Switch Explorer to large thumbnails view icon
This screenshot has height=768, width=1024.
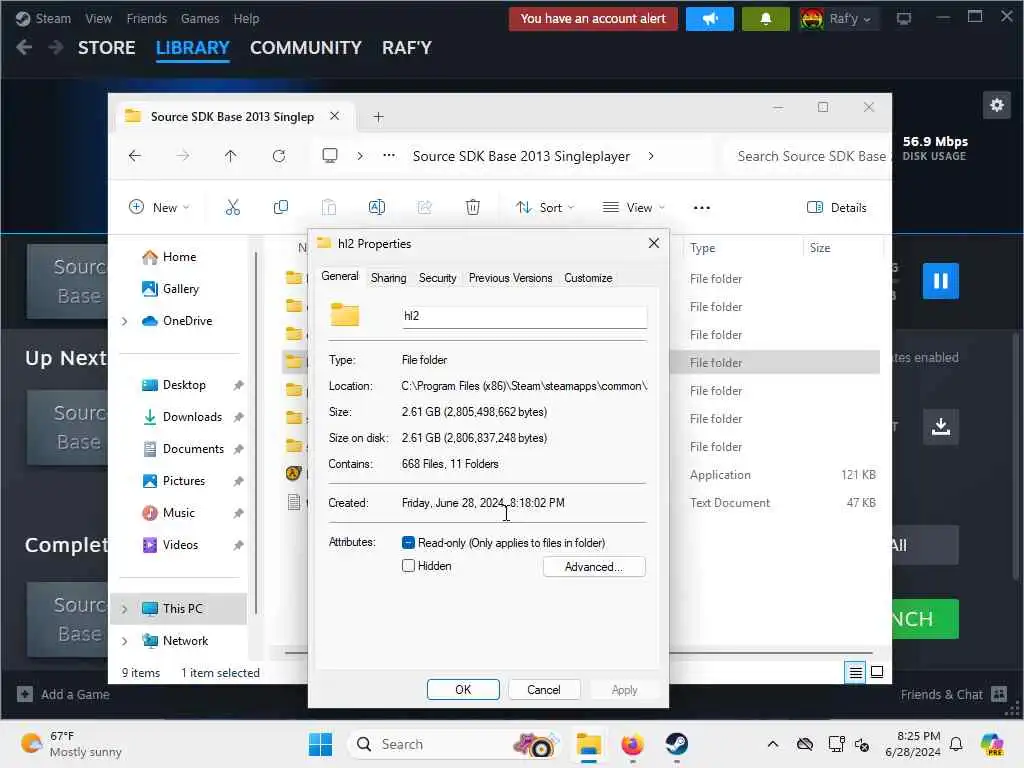click(x=877, y=672)
